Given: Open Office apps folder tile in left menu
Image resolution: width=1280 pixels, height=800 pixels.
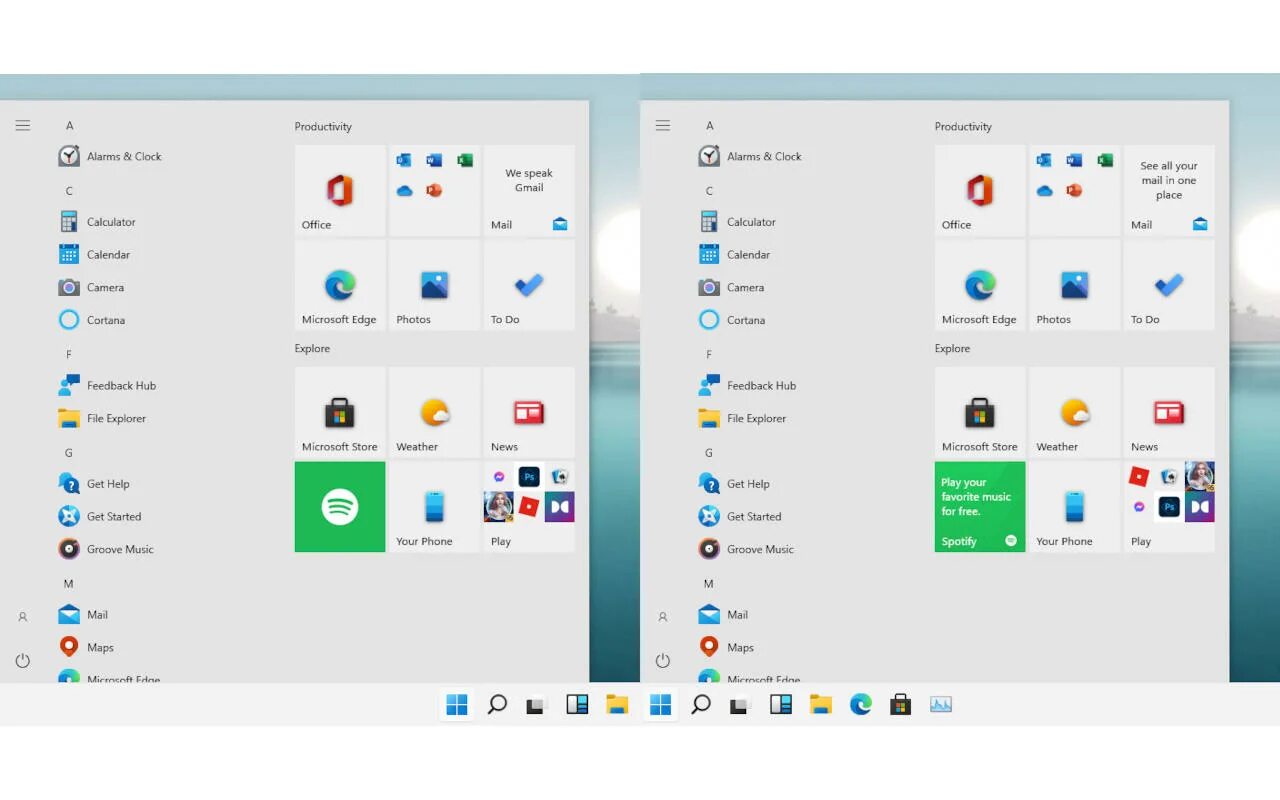Looking at the screenshot, I should coord(434,190).
